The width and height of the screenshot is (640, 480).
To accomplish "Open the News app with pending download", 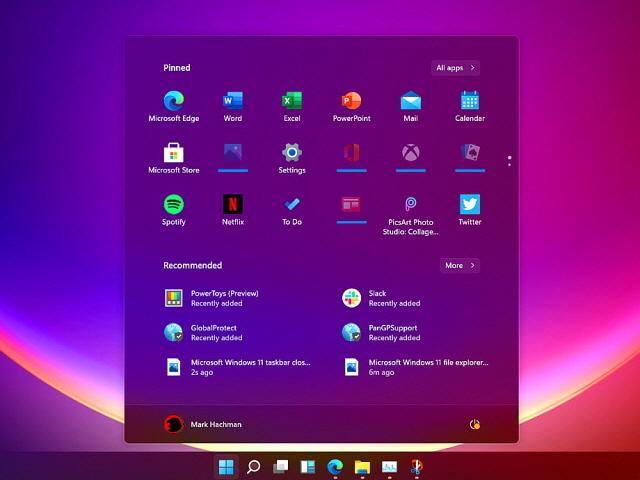I will tap(351, 209).
